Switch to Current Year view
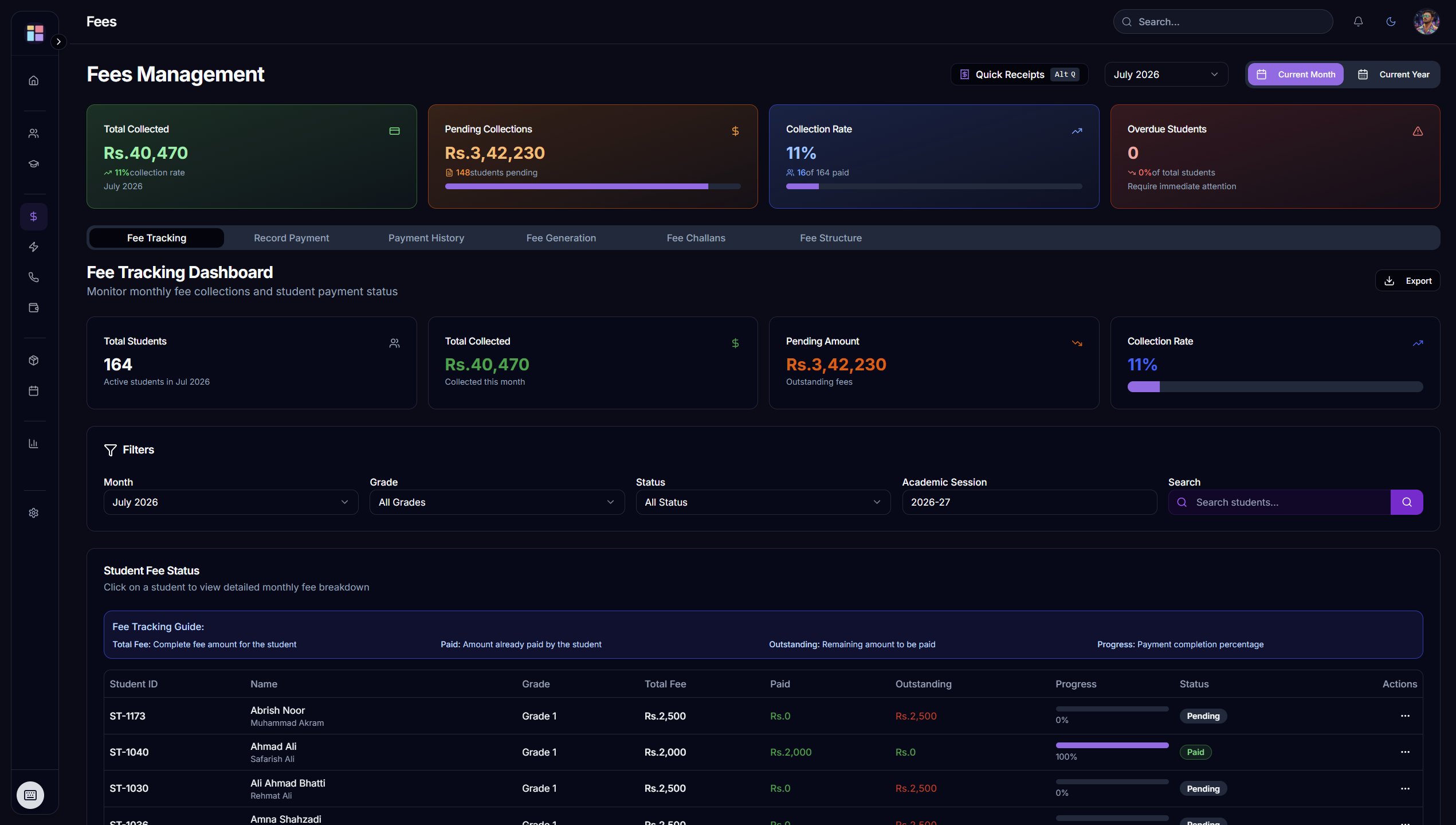 1393,75
